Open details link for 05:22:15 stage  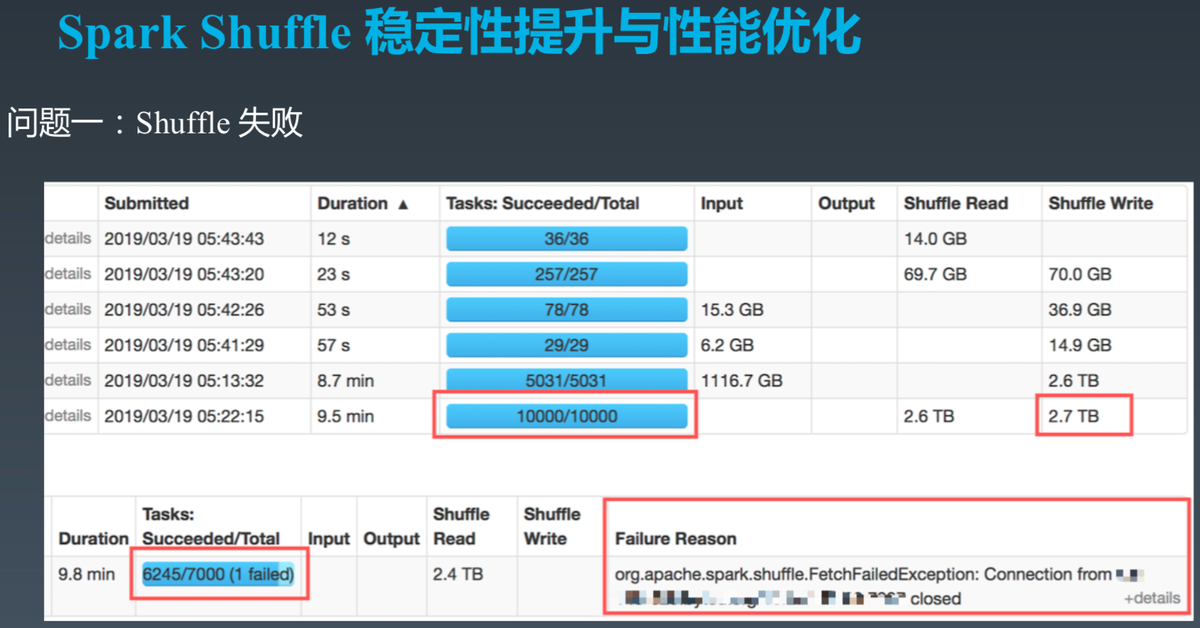pyautogui.click(x=68, y=415)
